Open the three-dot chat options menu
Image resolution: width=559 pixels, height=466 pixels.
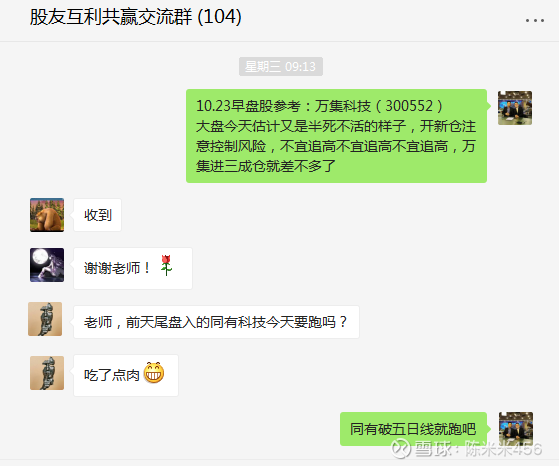coord(535,21)
